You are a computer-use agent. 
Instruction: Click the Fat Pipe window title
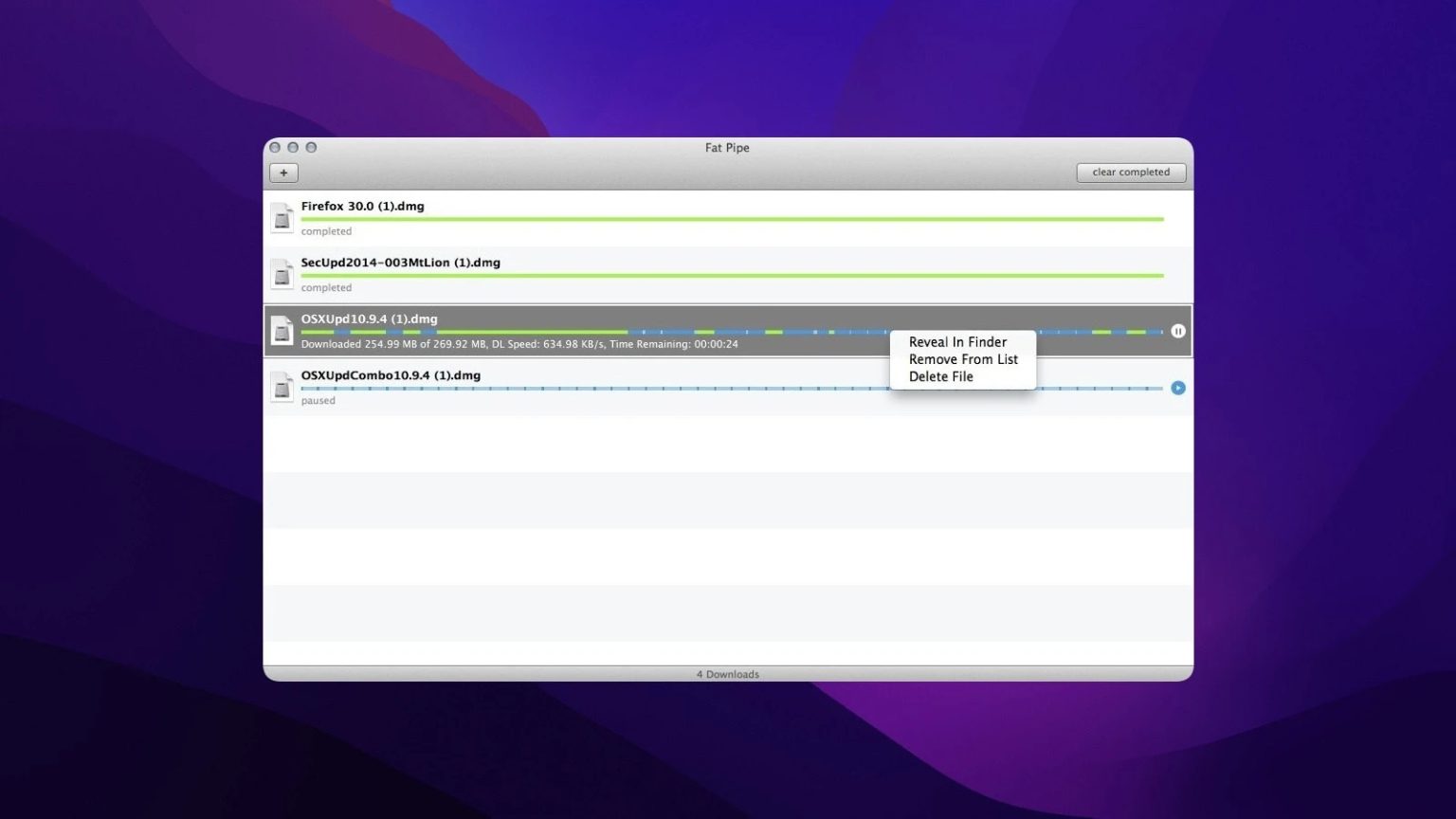[727, 147]
